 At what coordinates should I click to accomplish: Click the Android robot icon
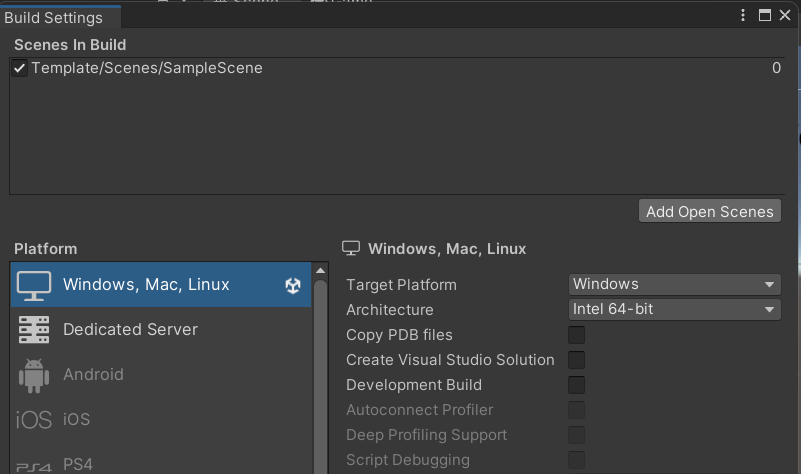tap(34, 376)
